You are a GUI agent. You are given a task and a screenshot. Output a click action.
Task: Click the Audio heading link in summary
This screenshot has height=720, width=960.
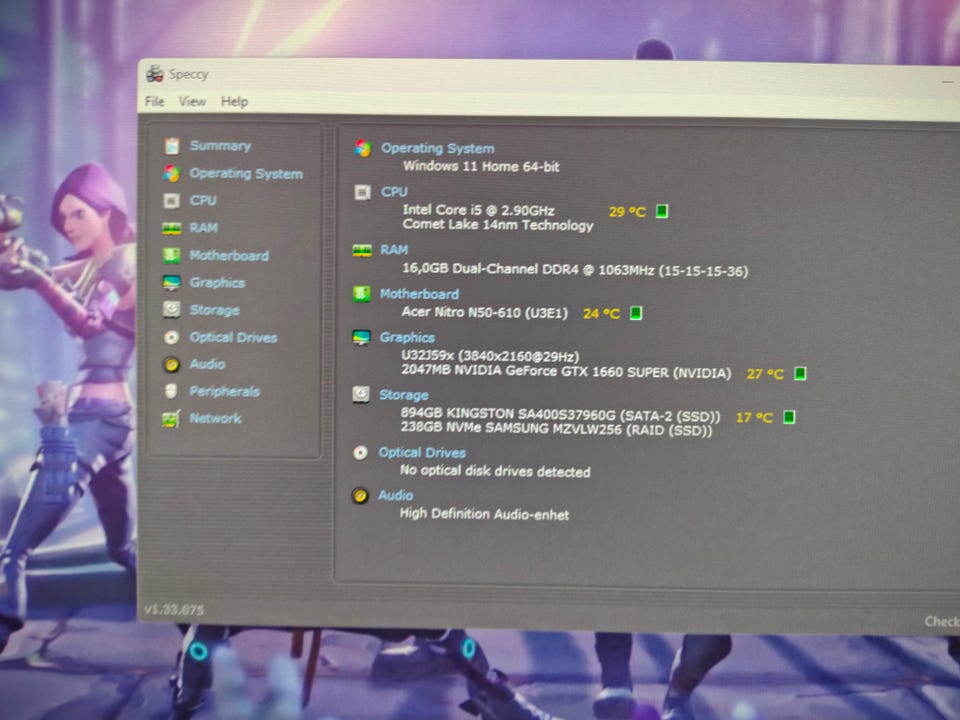pyautogui.click(x=396, y=495)
